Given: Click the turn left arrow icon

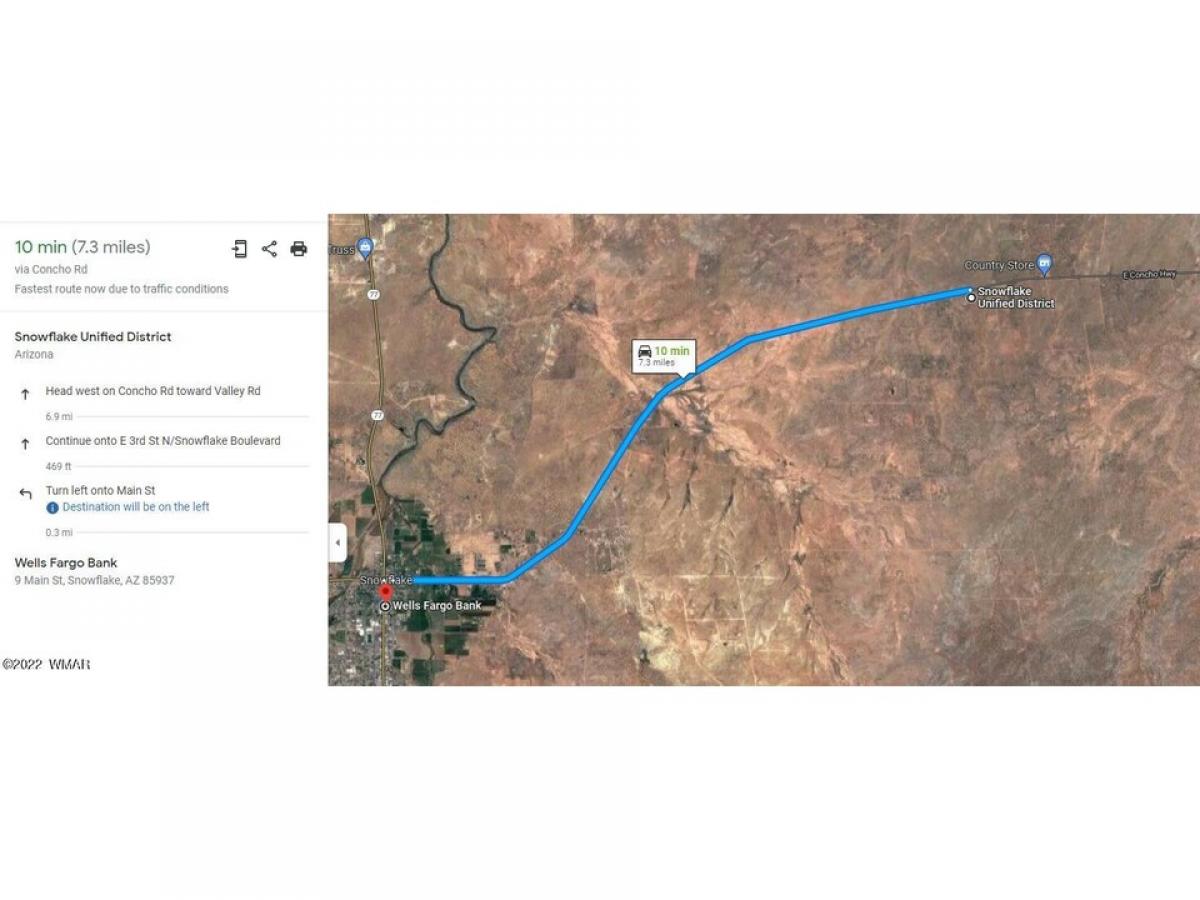Looking at the screenshot, I should click(25, 494).
